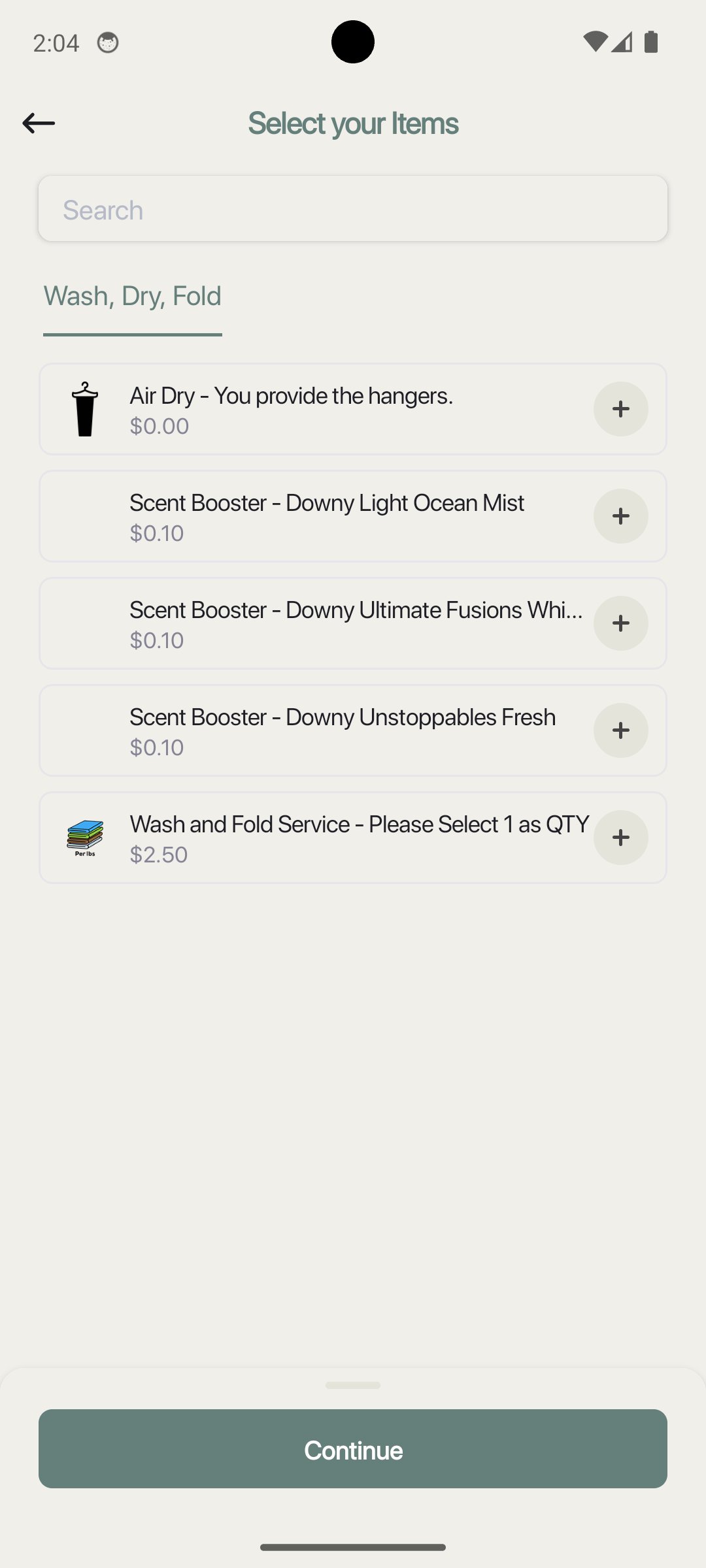Viewport: 706px width, 1568px height.
Task: Tap the $2.50 price label
Action: pyautogui.click(x=159, y=855)
